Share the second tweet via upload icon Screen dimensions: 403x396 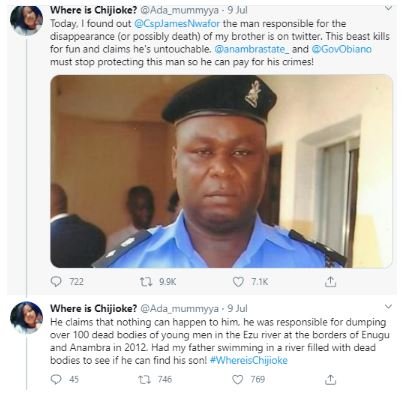[x=330, y=379]
